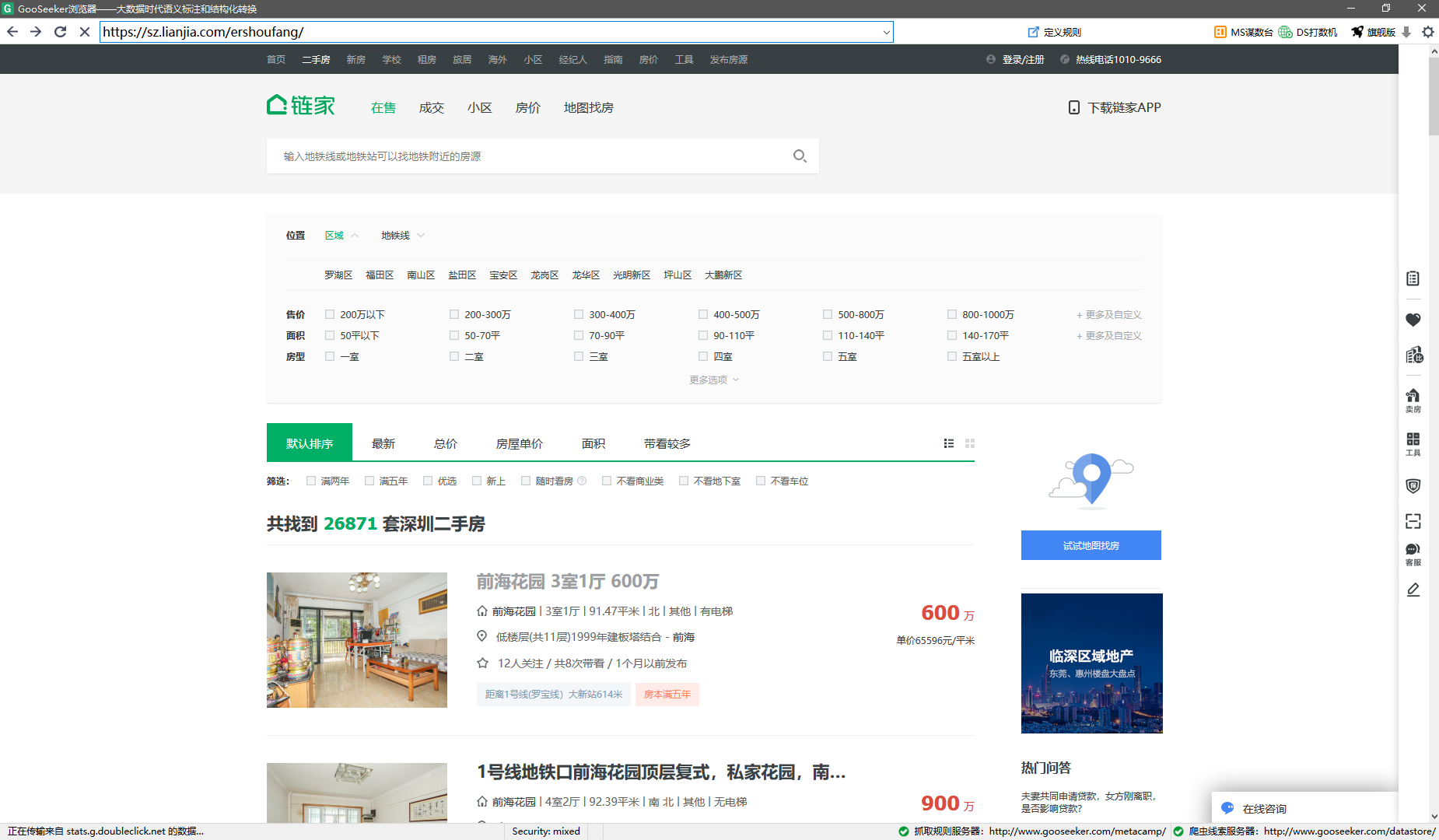Check the 三室 room type box
Image resolution: width=1439 pixels, height=840 pixels.
tap(579, 356)
